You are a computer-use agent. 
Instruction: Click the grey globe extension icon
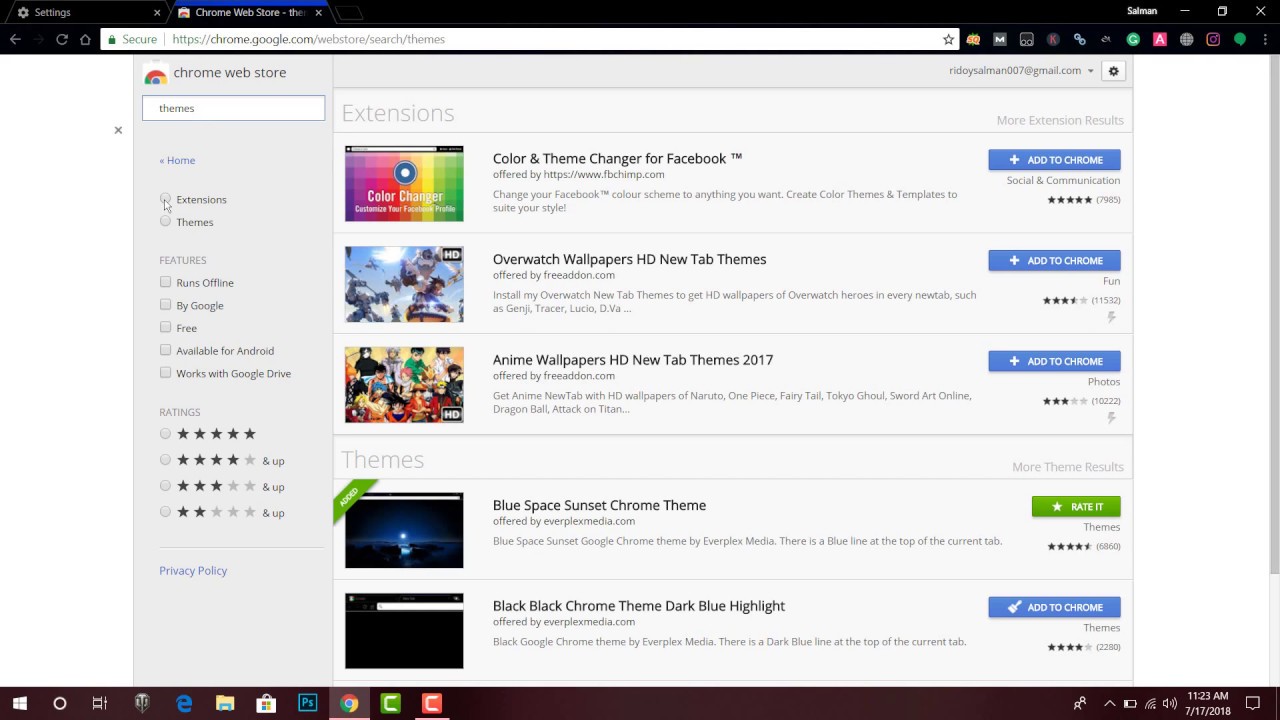1186,39
